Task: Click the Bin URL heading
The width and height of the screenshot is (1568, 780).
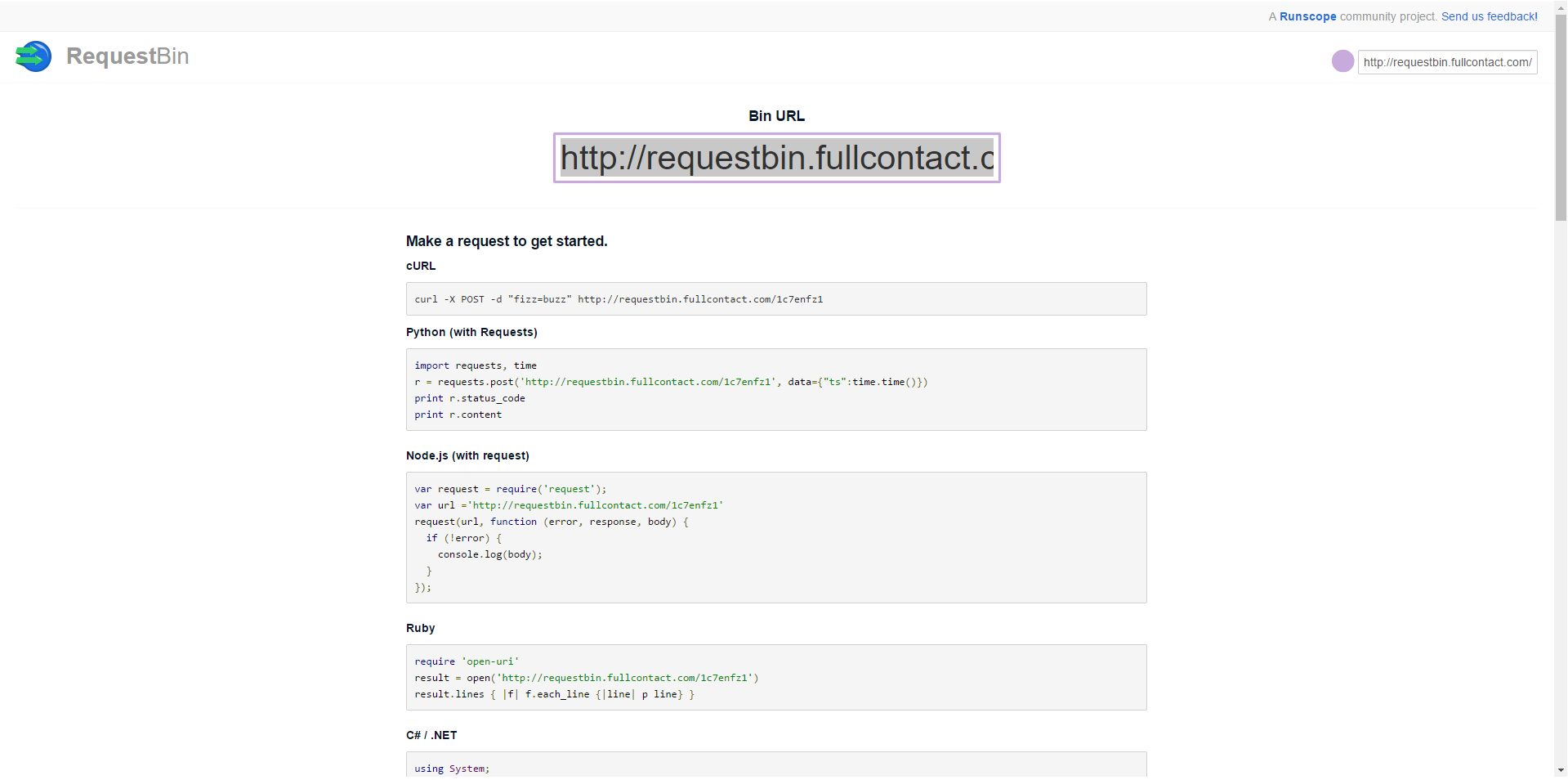Action: [x=776, y=116]
